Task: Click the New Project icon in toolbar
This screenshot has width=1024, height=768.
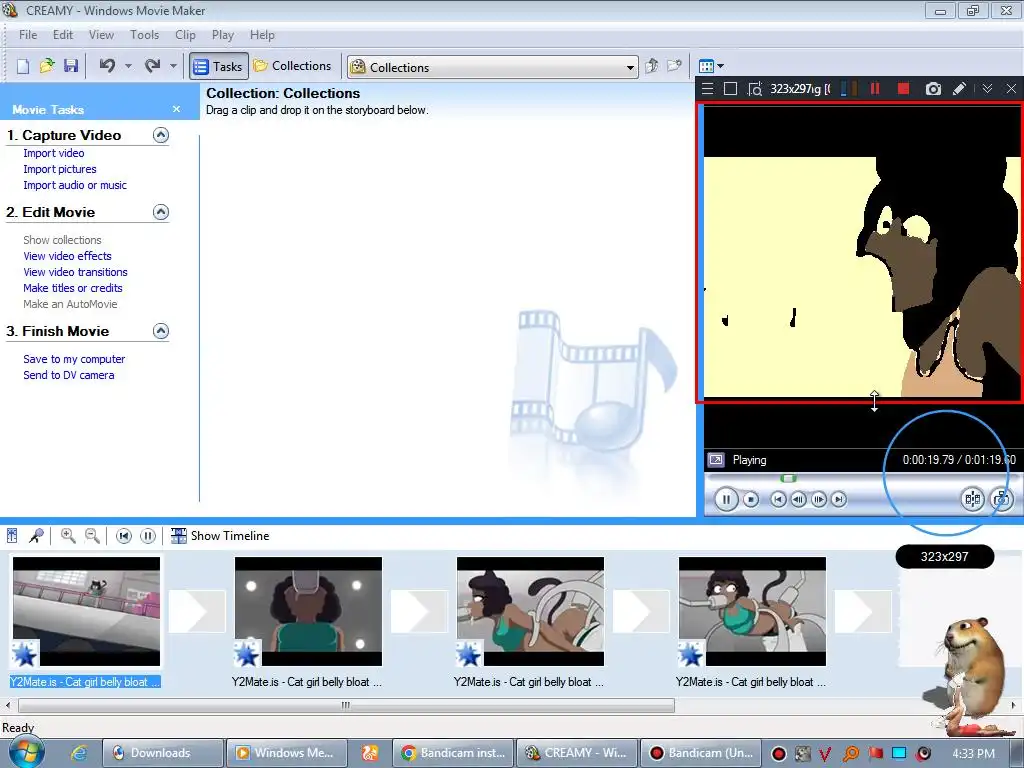Action: pos(23,66)
